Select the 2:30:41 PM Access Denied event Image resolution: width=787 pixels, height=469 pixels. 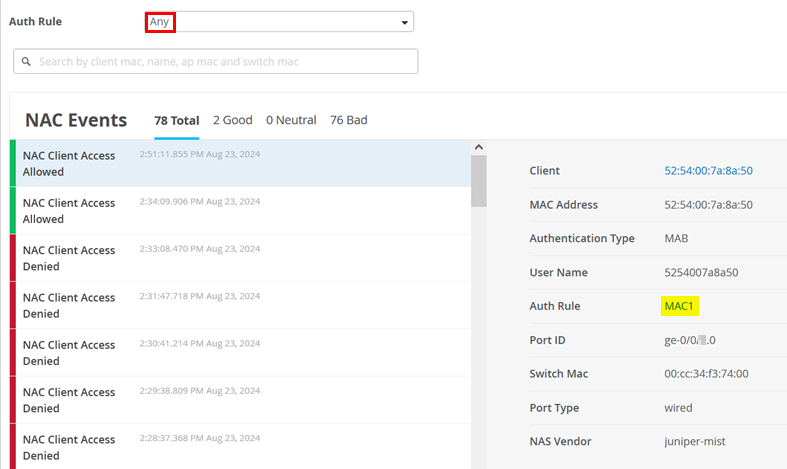click(240, 352)
